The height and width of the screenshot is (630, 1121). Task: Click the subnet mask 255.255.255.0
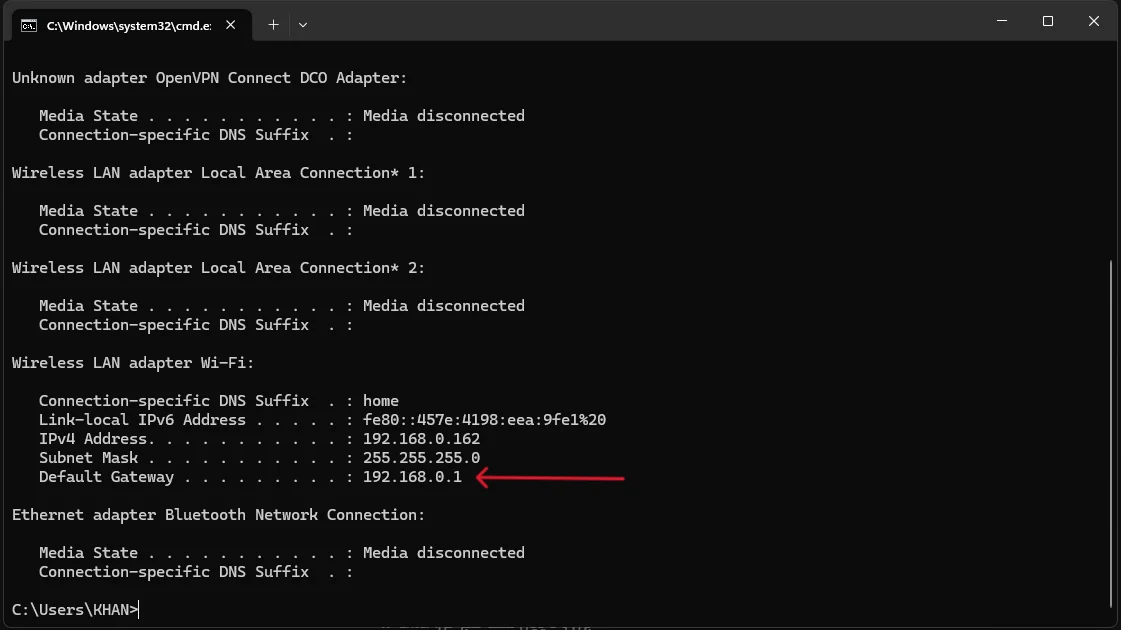421,458
